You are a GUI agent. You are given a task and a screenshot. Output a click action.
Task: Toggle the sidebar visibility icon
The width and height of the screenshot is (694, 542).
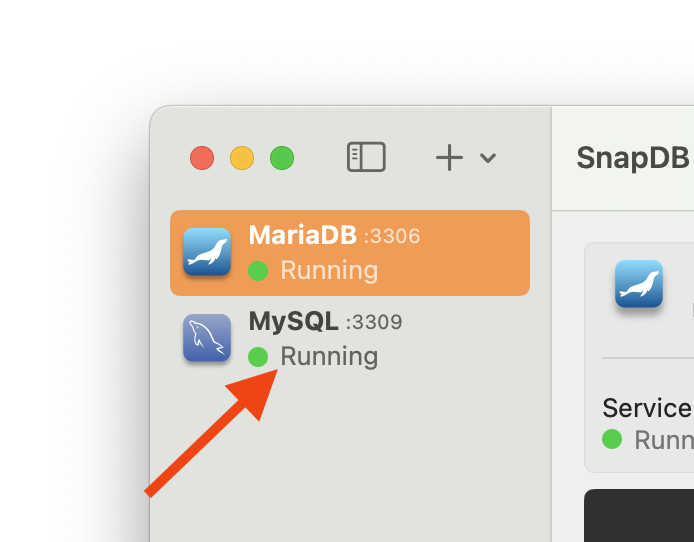pyautogui.click(x=366, y=157)
